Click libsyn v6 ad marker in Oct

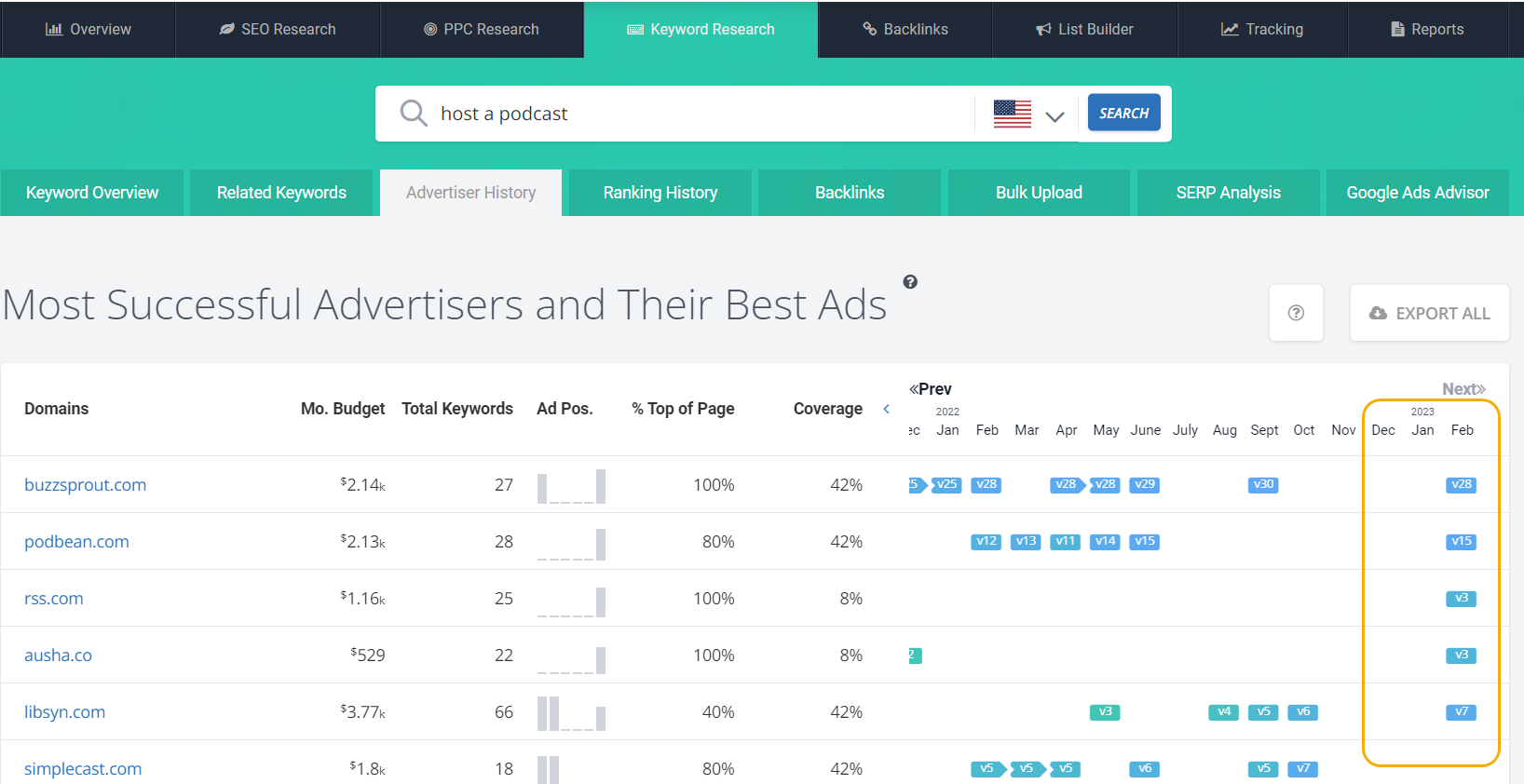coord(1303,711)
